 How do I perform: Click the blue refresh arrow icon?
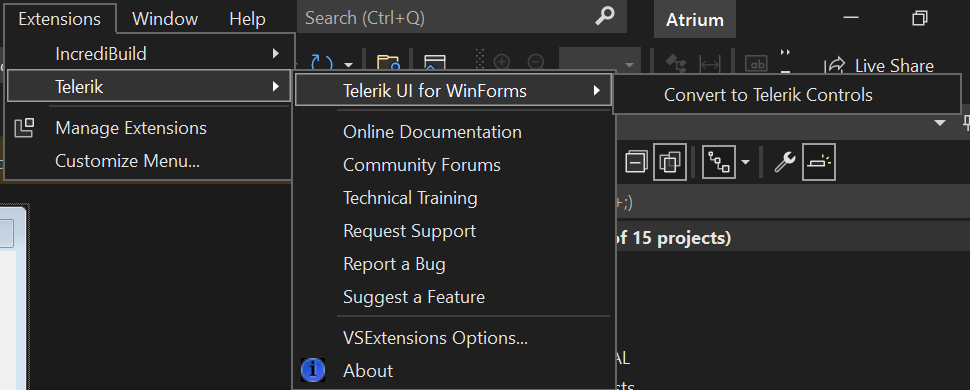tap(322, 63)
